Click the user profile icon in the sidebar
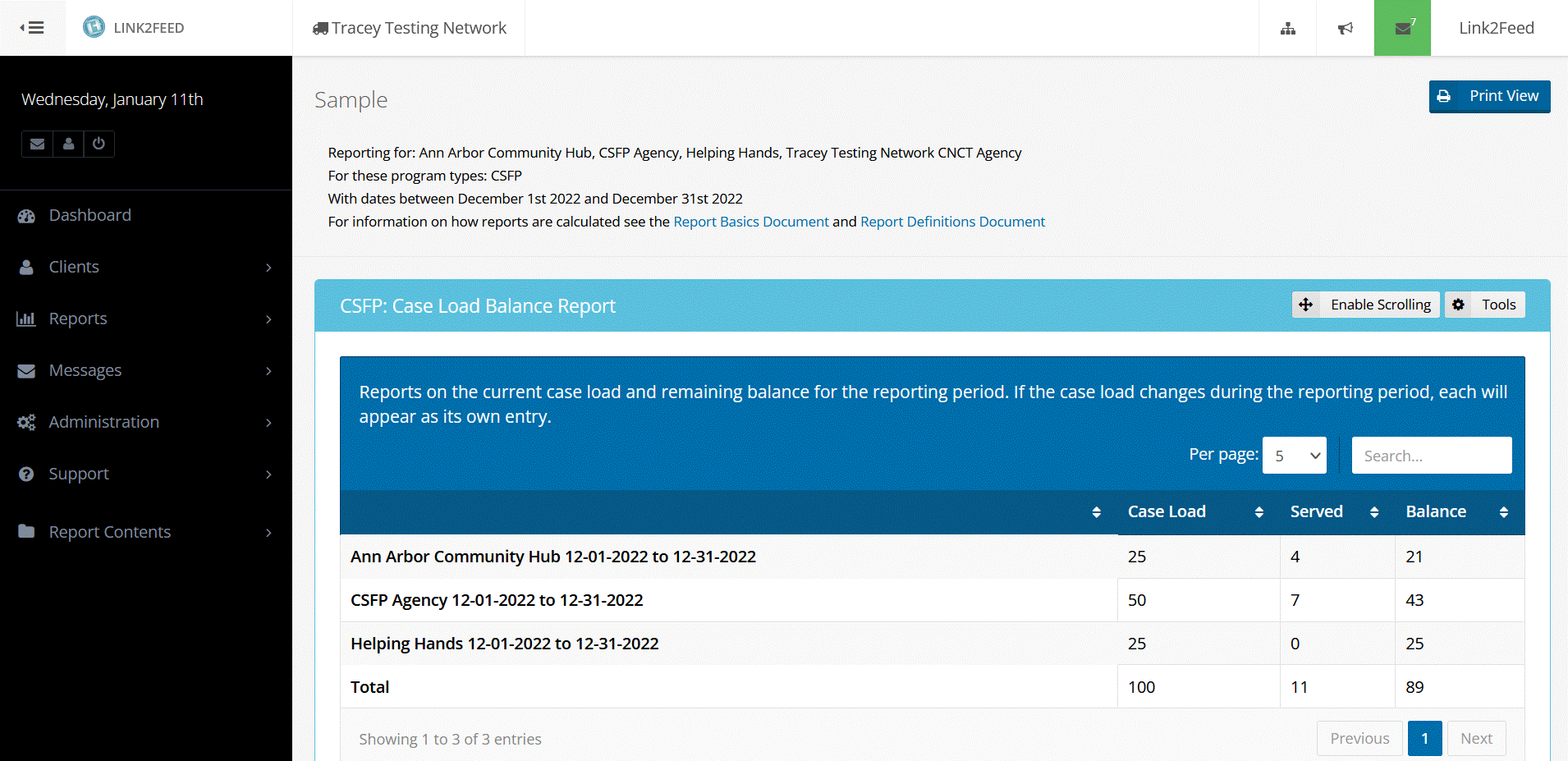 (x=67, y=144)
